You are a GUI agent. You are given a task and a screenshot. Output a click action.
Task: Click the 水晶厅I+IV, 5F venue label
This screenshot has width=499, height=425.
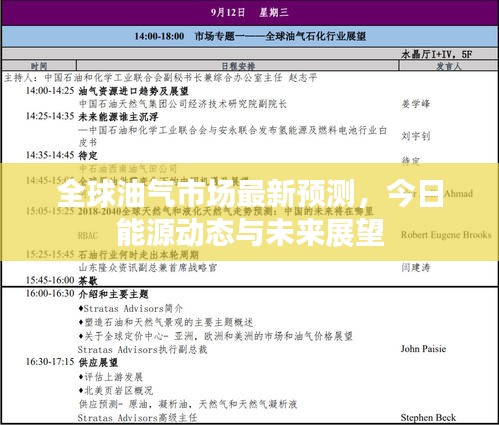pyautogui.click(x=437, y=54)
